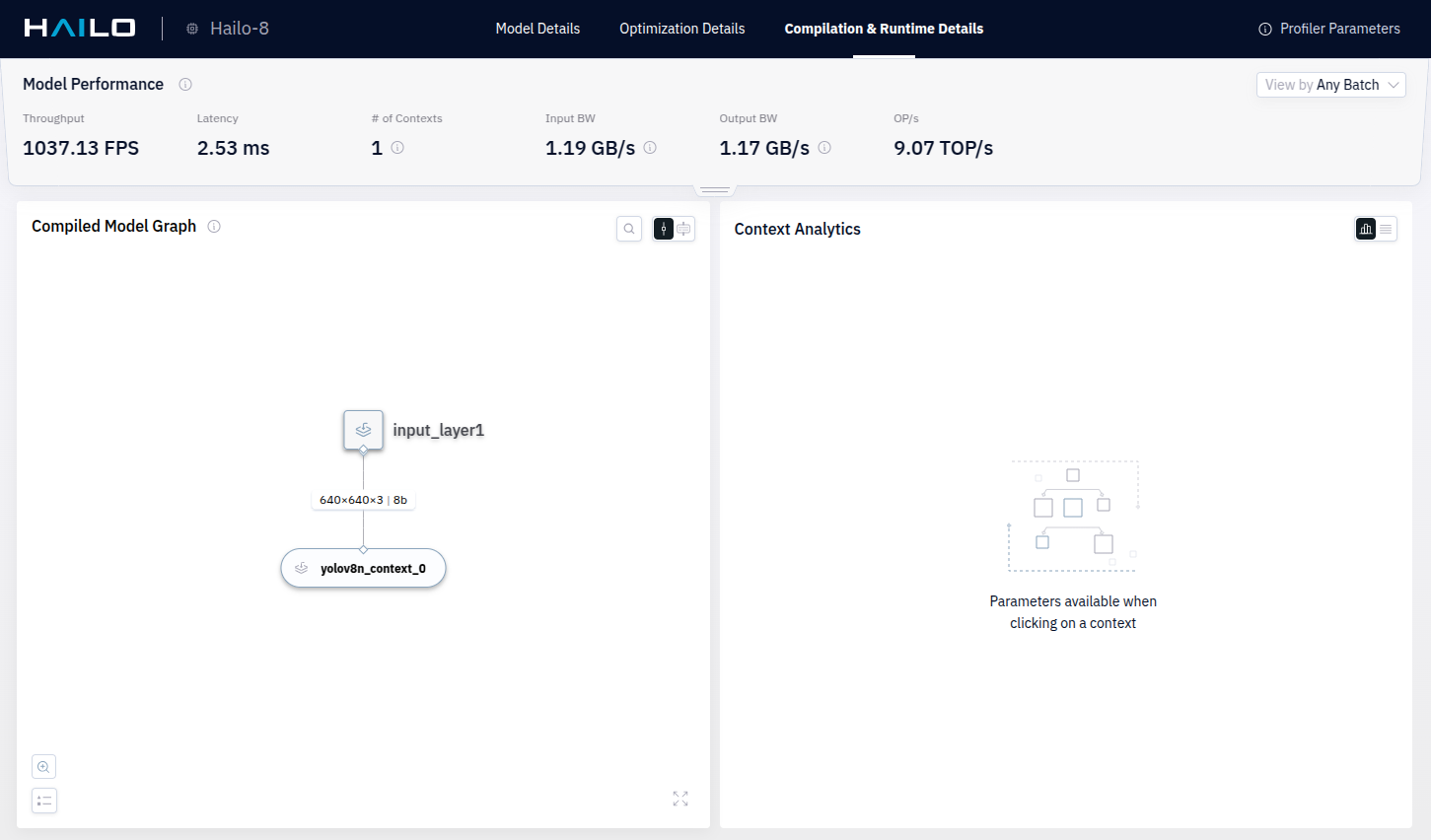Switch graph to horizontal layout view
Viewport: 1431px width, 840px height.
click(683, 229)
